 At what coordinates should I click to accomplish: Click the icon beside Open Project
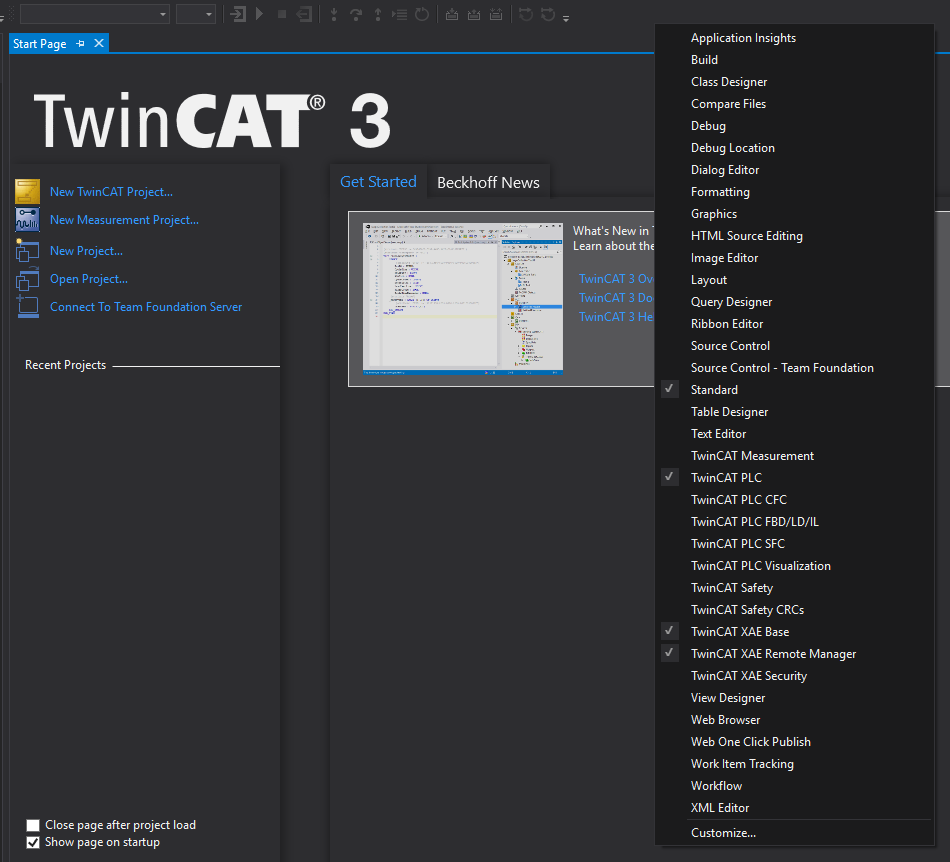click(28, 279)
